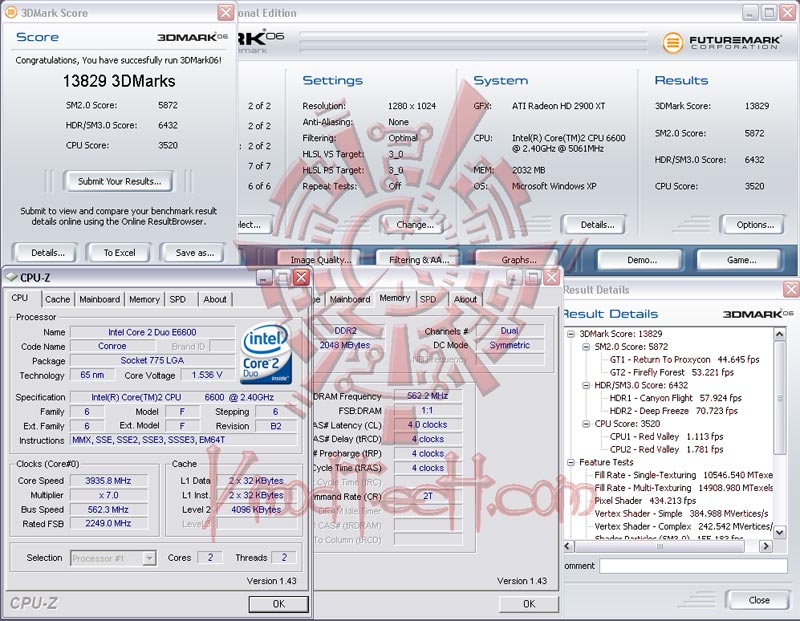The image size is (800, 621).
Task: Select HDR1 - Canyon Flight row
Action: [676, 398]
